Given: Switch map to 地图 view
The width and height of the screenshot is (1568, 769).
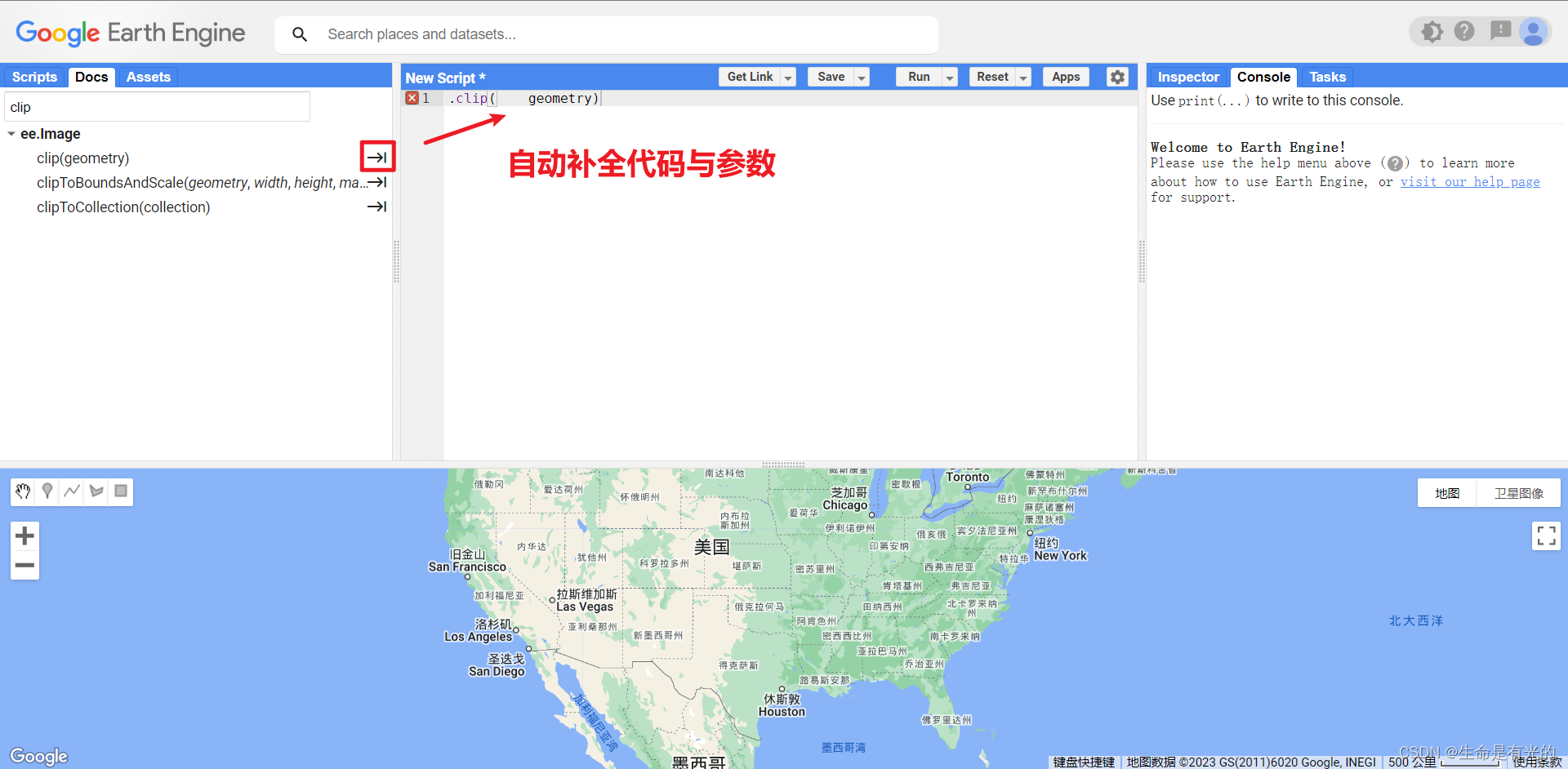Looking at the screenshot, I should 1447,493.
